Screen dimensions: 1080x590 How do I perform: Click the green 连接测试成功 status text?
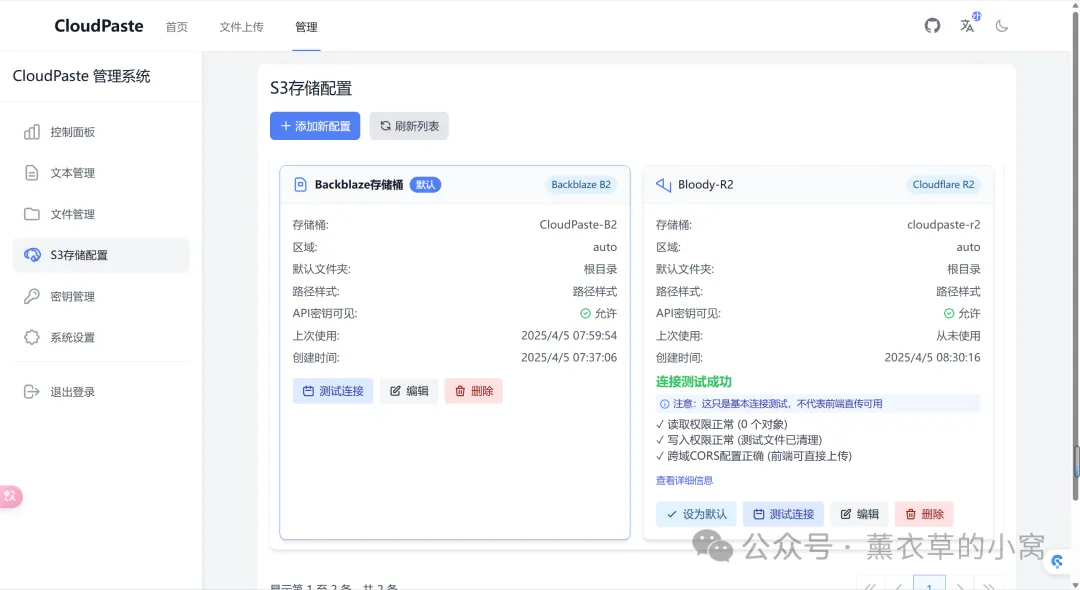tap(694, 381)
